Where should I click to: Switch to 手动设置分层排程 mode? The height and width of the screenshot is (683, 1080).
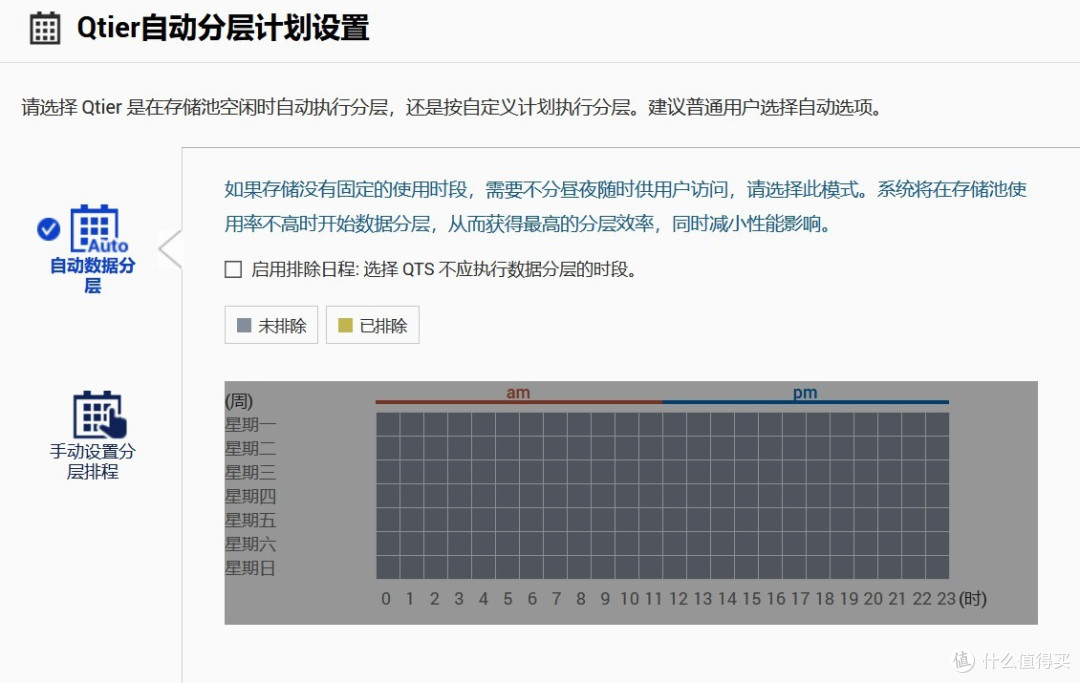pyautogui.click(x=92, y=461)
